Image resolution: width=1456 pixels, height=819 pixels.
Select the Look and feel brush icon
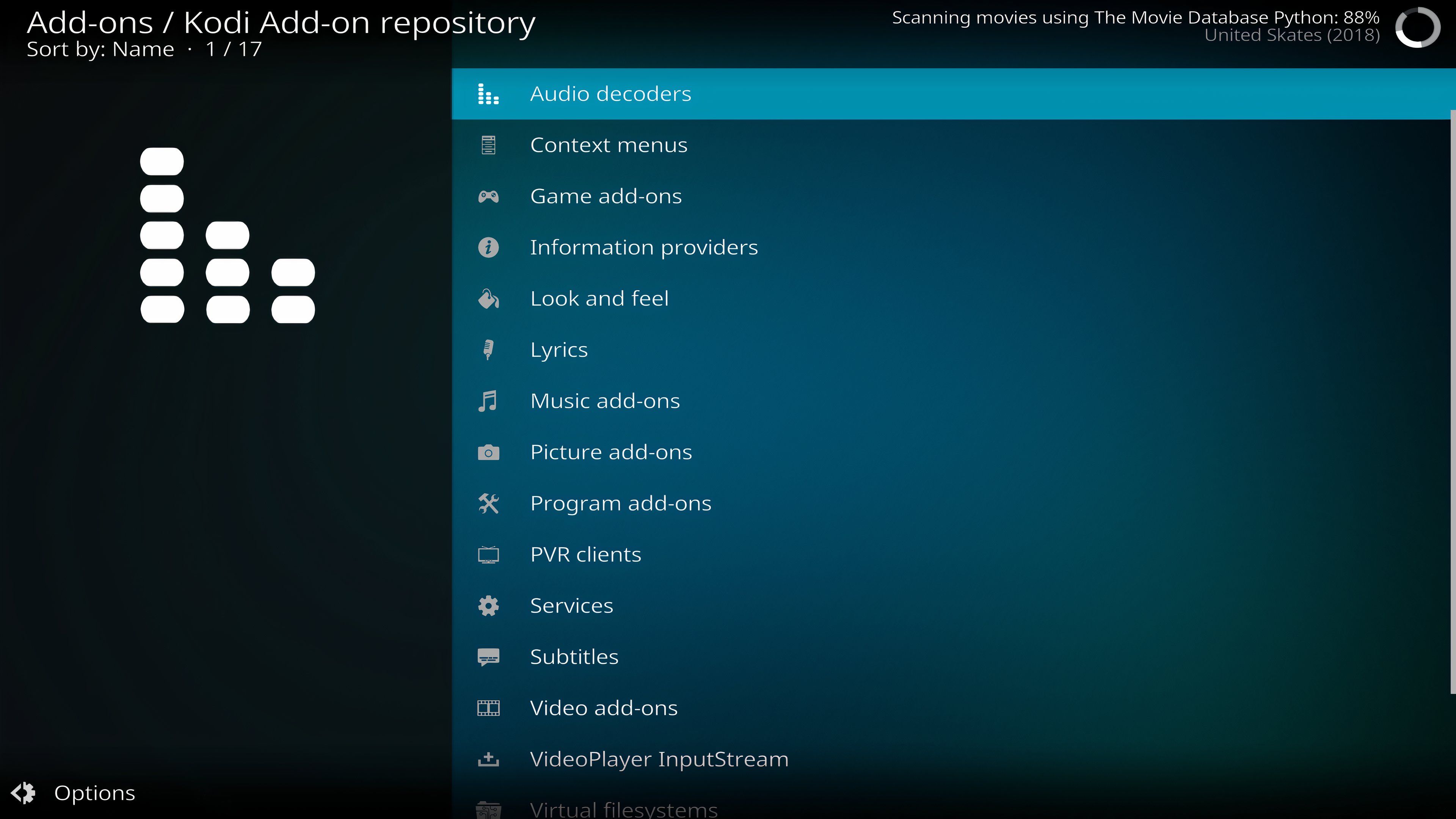coord(489,298)
